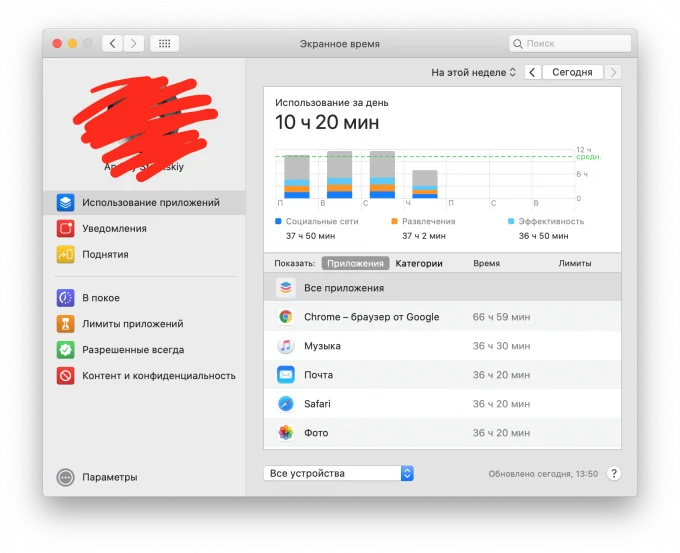This screenshot has width=680, height=553.
Task: Click the blue 'Социальные сети' legend swatch
Action: 278,222
